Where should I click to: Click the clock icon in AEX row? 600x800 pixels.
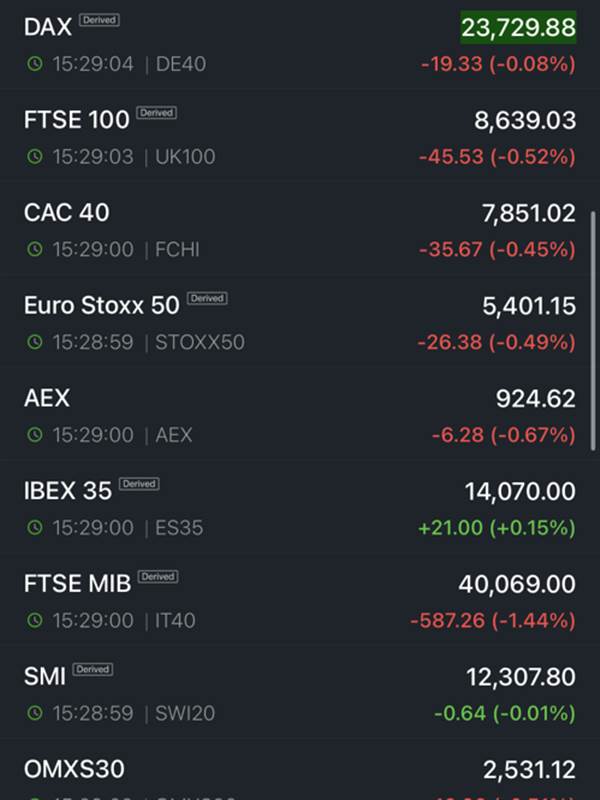pos(35,435)
